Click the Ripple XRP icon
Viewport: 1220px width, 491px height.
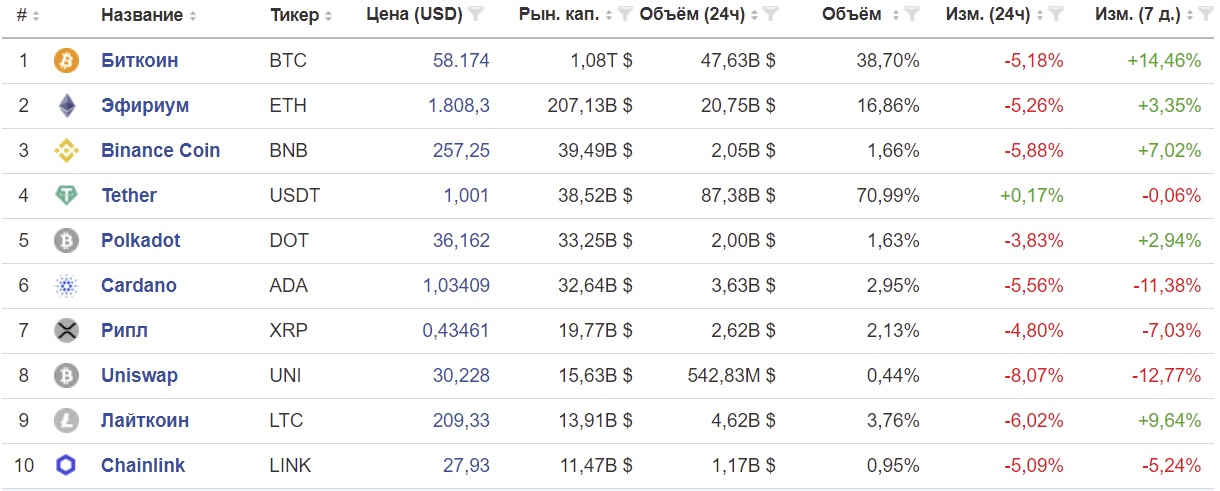[x=66, y=331]
